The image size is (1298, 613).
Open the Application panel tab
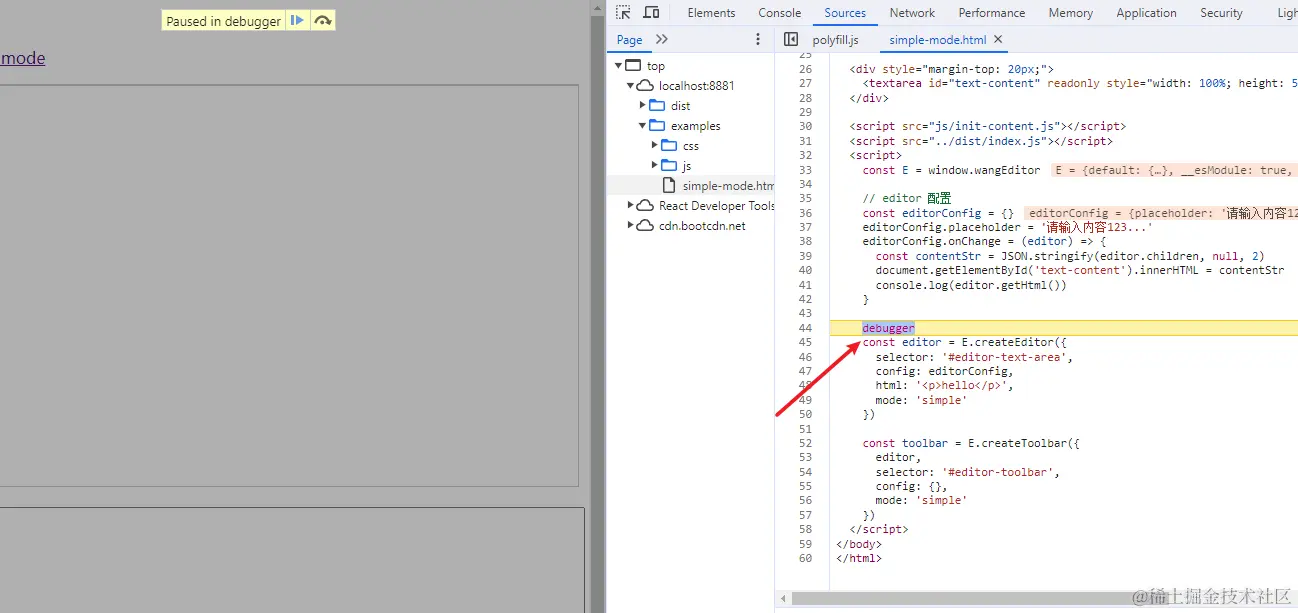coord(1146,13)
